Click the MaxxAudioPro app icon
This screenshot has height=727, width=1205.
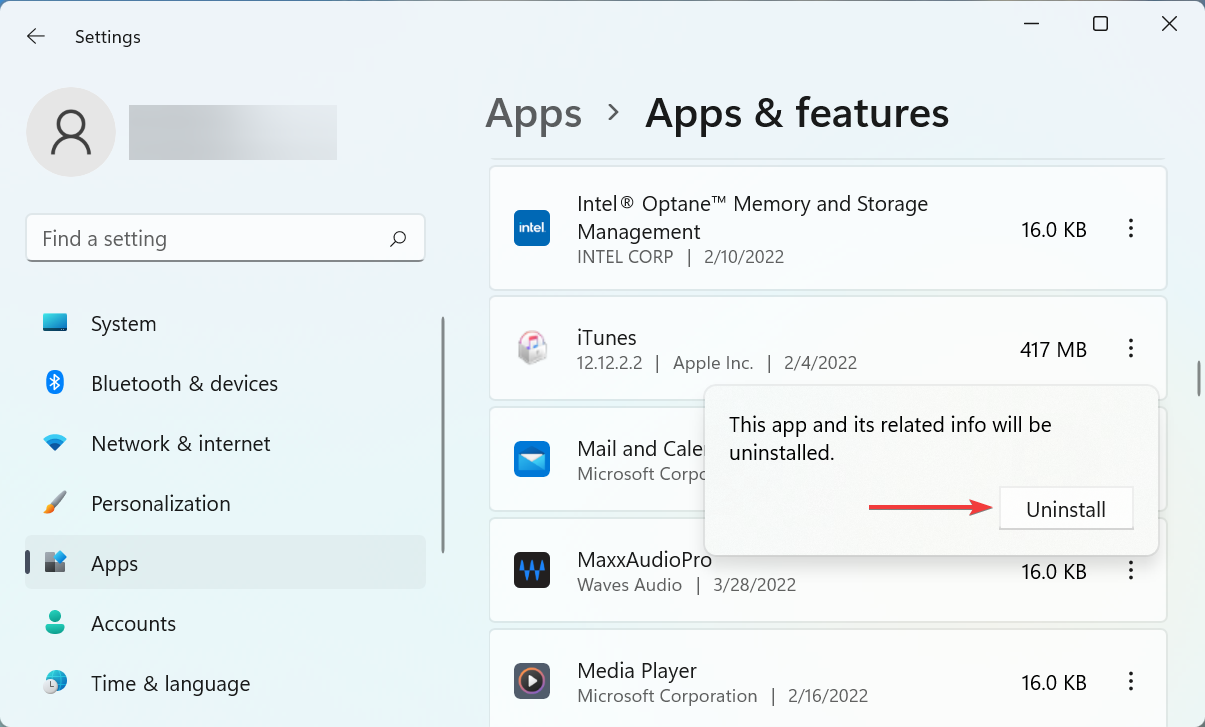[532, 570]
